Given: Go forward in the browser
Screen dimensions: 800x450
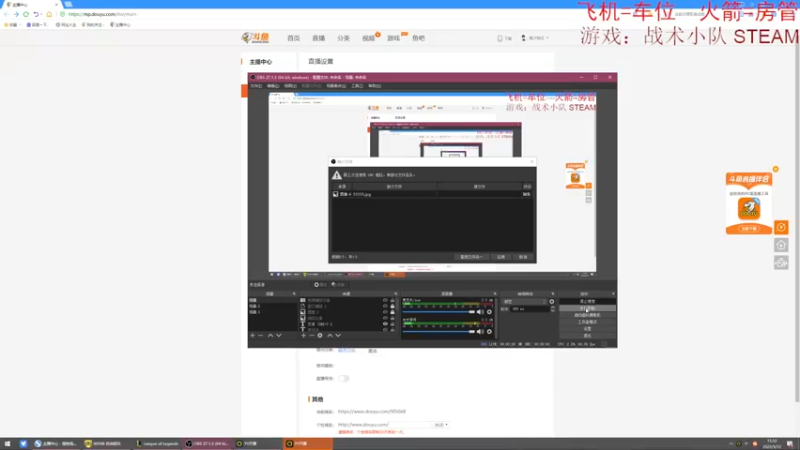Looking at the screenshot, I should click(x=16, y=14).
